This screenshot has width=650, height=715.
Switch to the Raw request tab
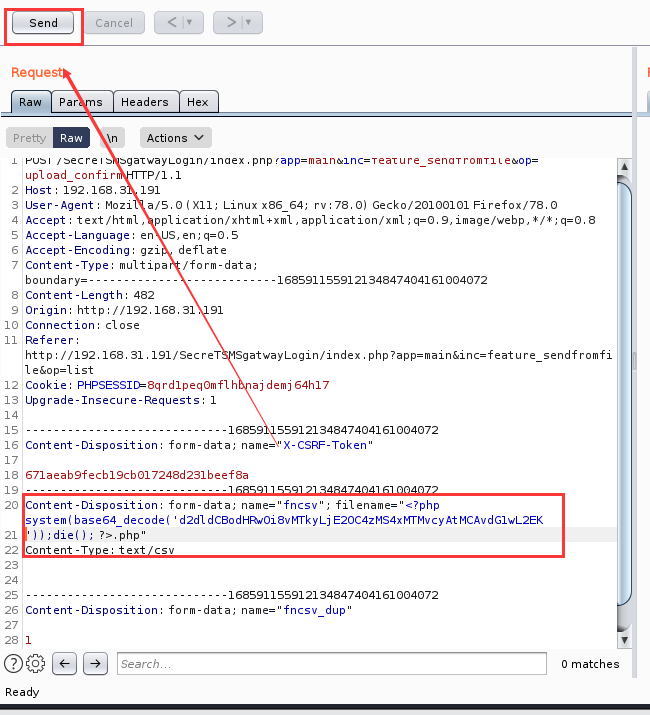[30, 102]
